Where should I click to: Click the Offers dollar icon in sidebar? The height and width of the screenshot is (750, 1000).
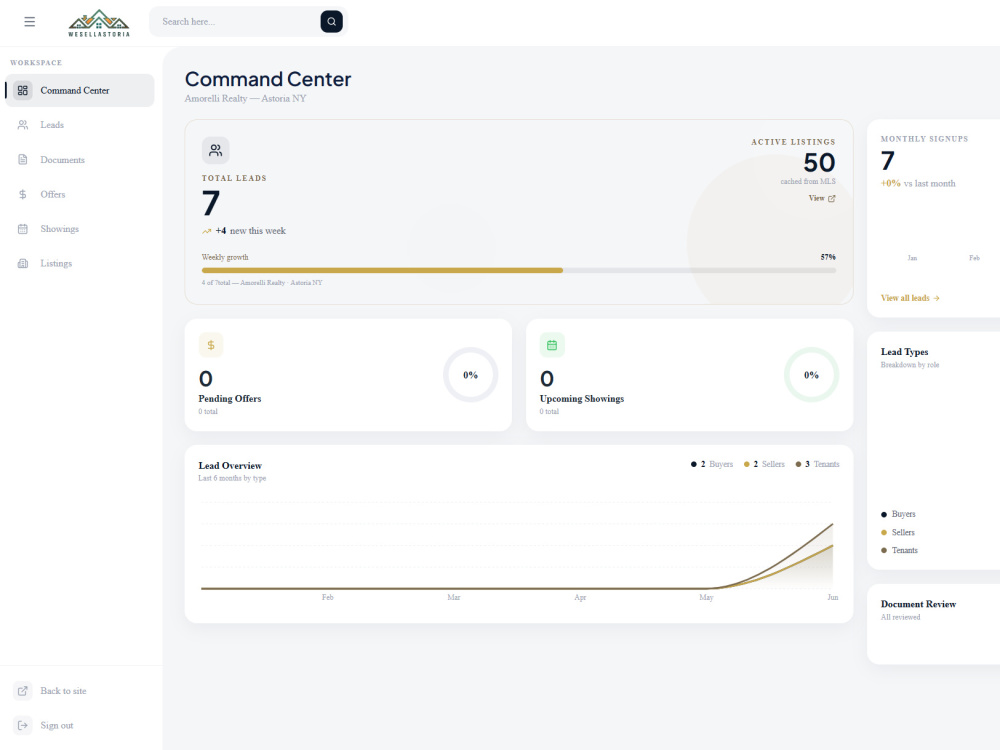[x=23, y=195]
